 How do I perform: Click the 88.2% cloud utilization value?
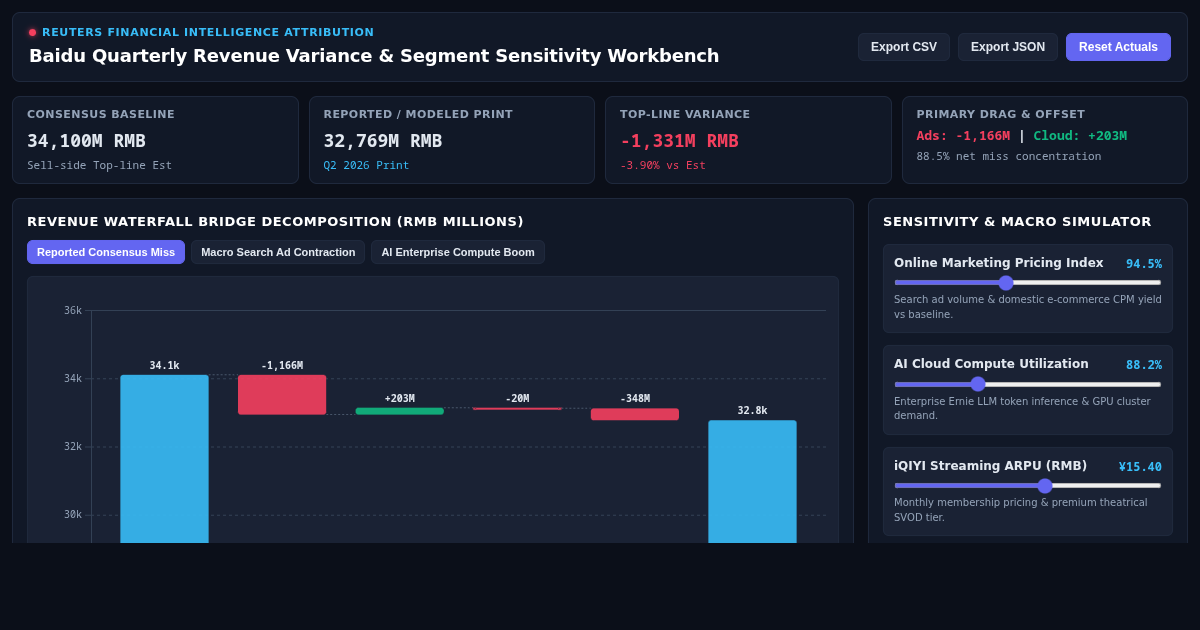tap(1144, 365)
